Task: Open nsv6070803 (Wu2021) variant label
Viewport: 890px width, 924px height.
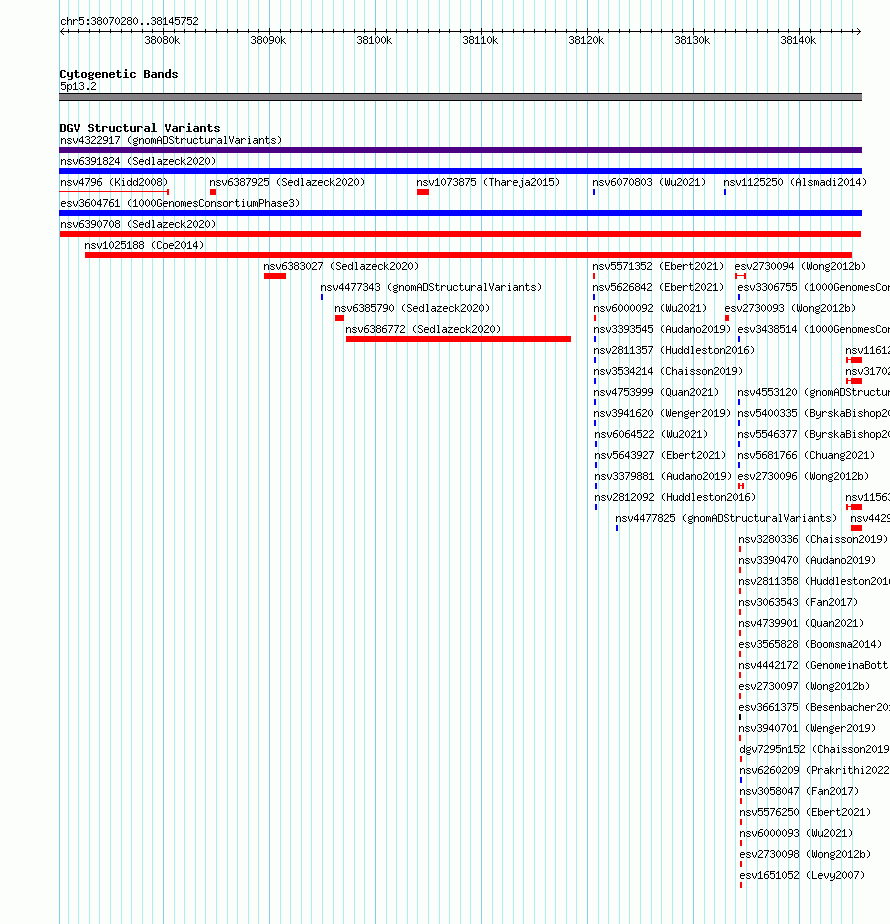Action: (649, 182)
